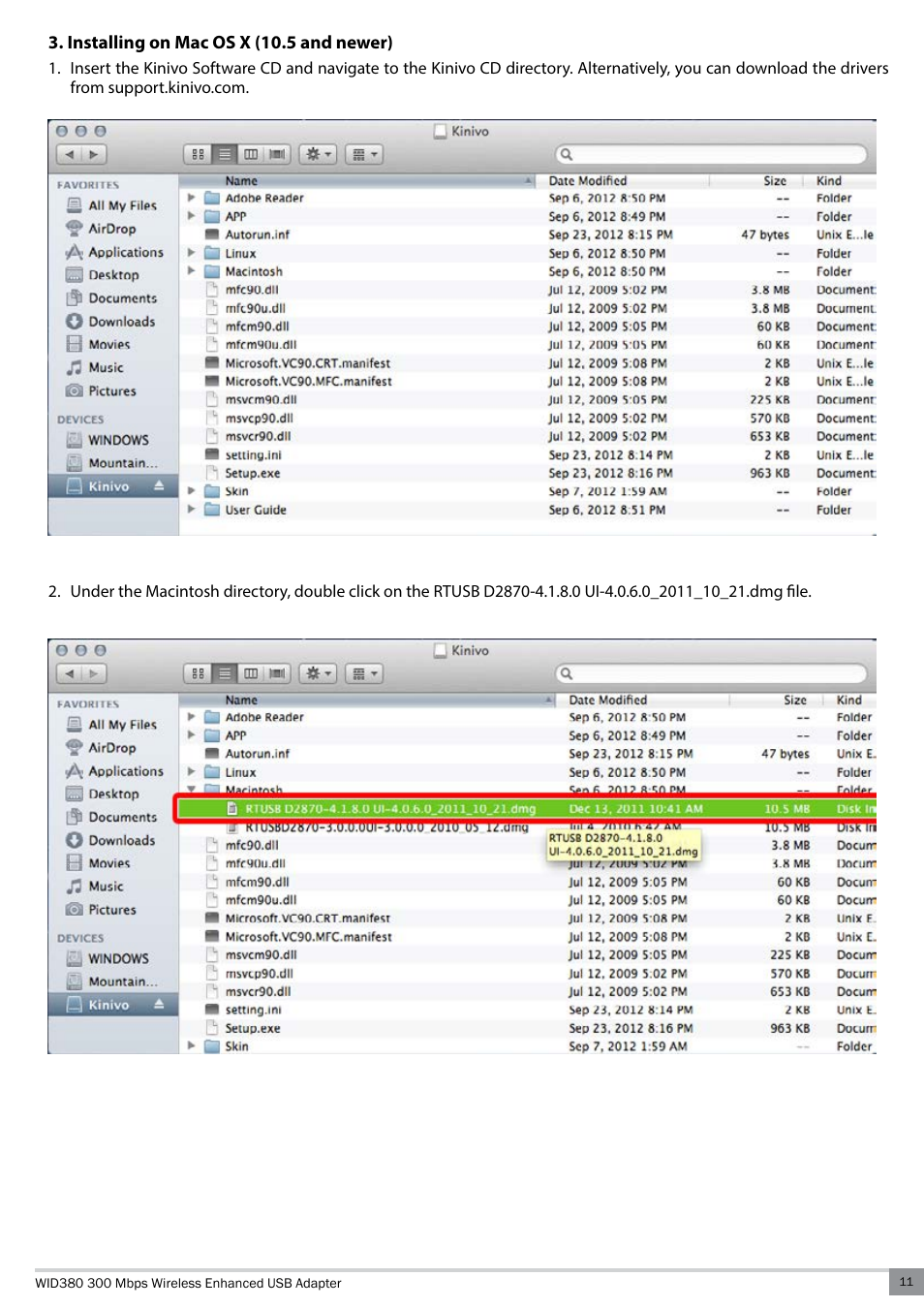Click the Back arrow in step 1 Finder window
The width and height of the screenshot is (924, 1308).
tap(69, 154)
